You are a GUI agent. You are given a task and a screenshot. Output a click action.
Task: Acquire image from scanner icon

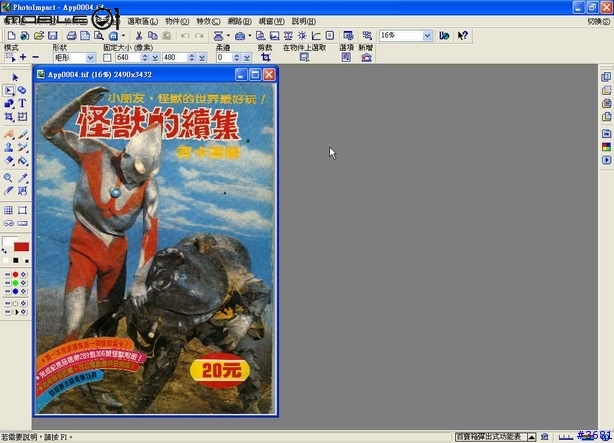[x=218, y=36]
